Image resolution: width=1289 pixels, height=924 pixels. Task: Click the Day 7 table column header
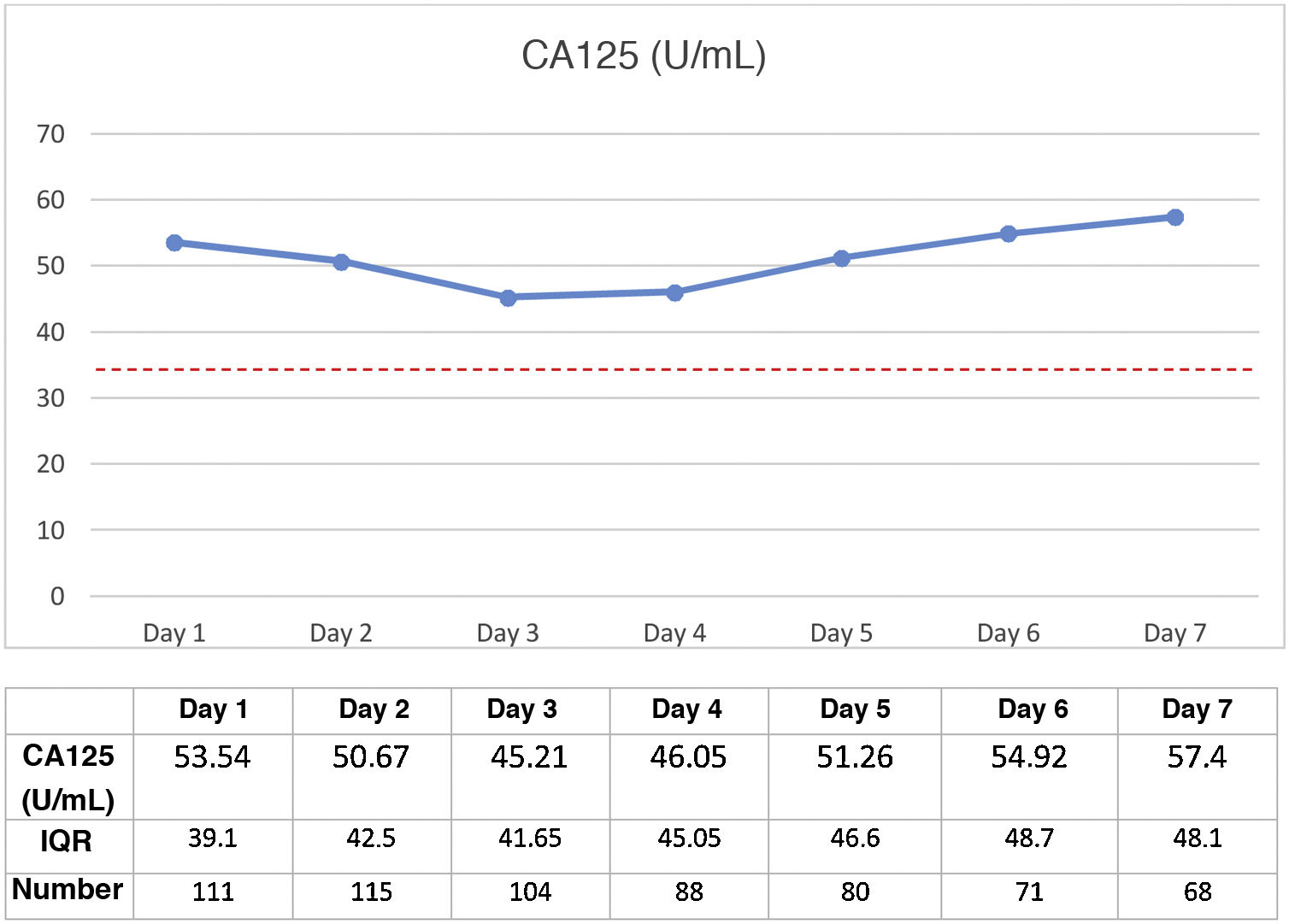pos(1197,709)
